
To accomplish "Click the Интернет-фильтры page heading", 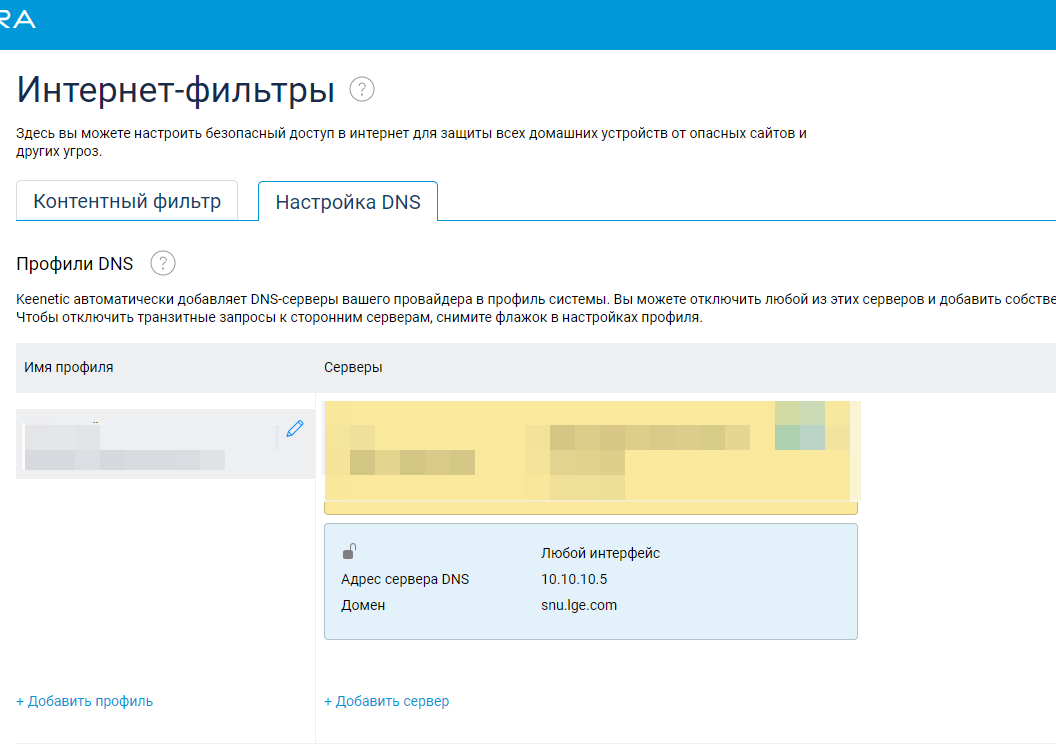I will [x=176, y=91].
